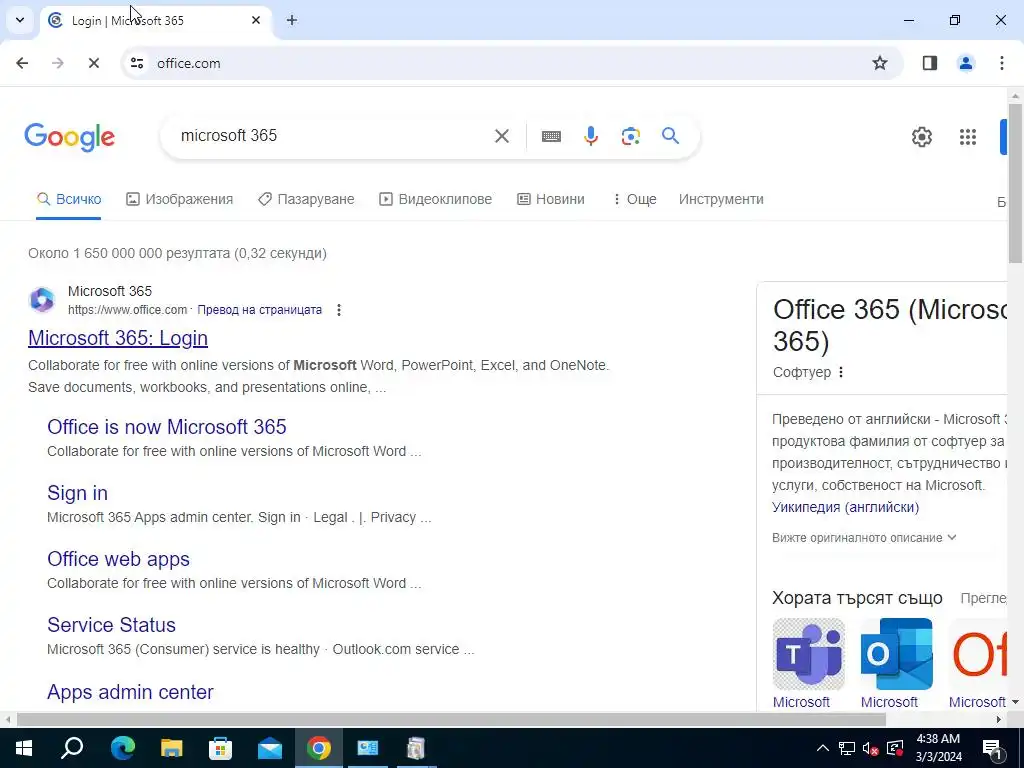1024x768 pixels.
Task: Click the horizontal scrollbar thumb
Action: pos(451,720)
